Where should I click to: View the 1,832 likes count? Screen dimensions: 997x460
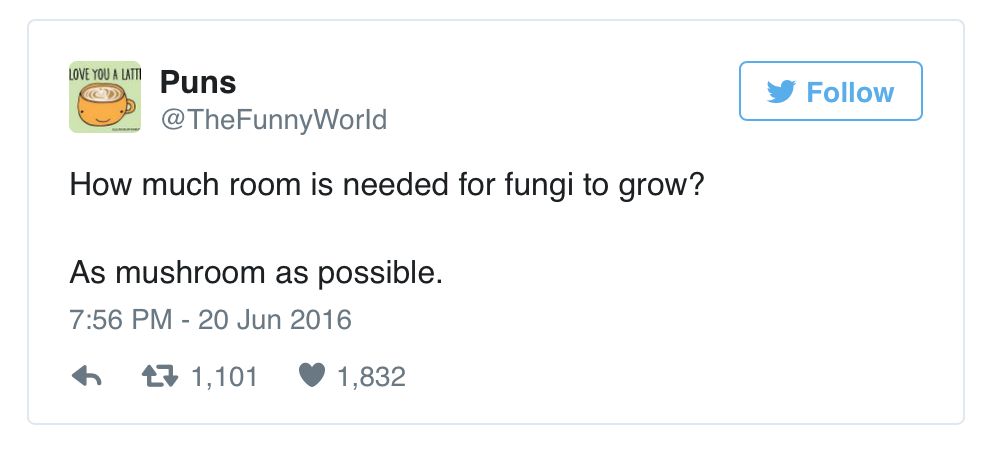pyautogui.click(x=371, y=377)
